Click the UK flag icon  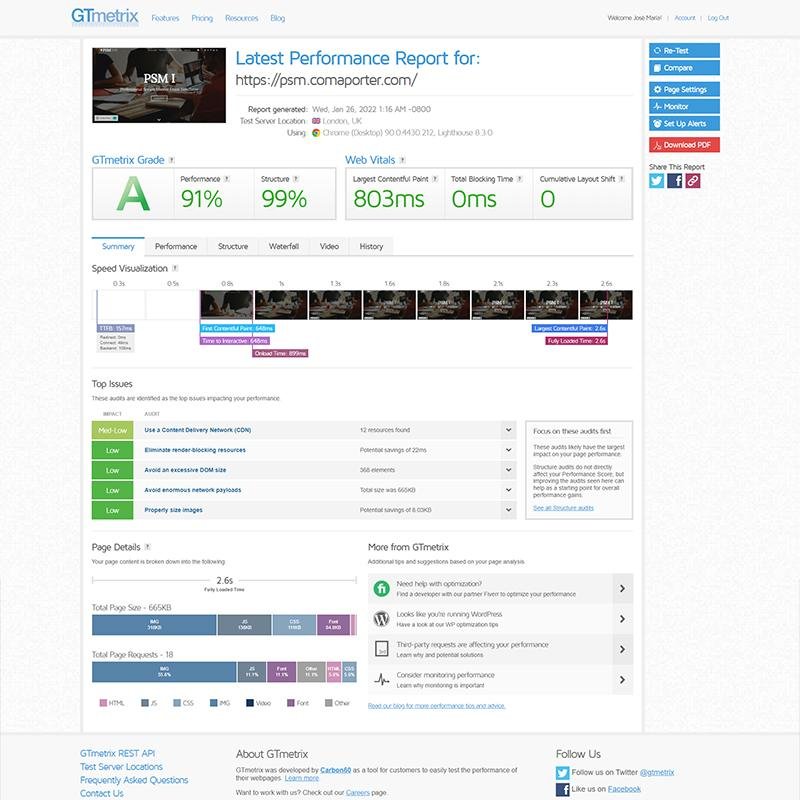[x=316, y=121]
